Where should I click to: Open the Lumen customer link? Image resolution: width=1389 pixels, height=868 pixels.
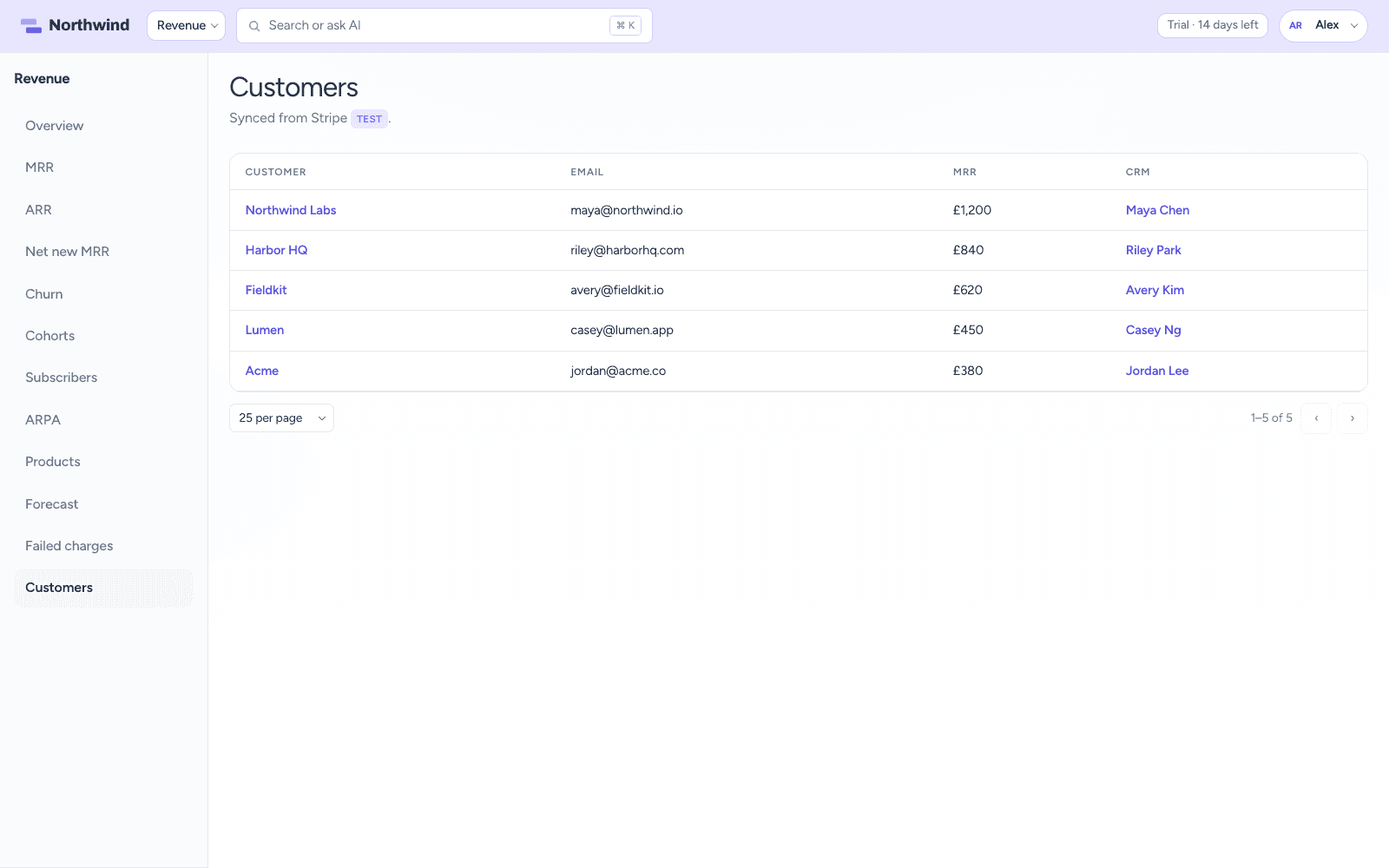pyautogui.click(x=265, y=330)
